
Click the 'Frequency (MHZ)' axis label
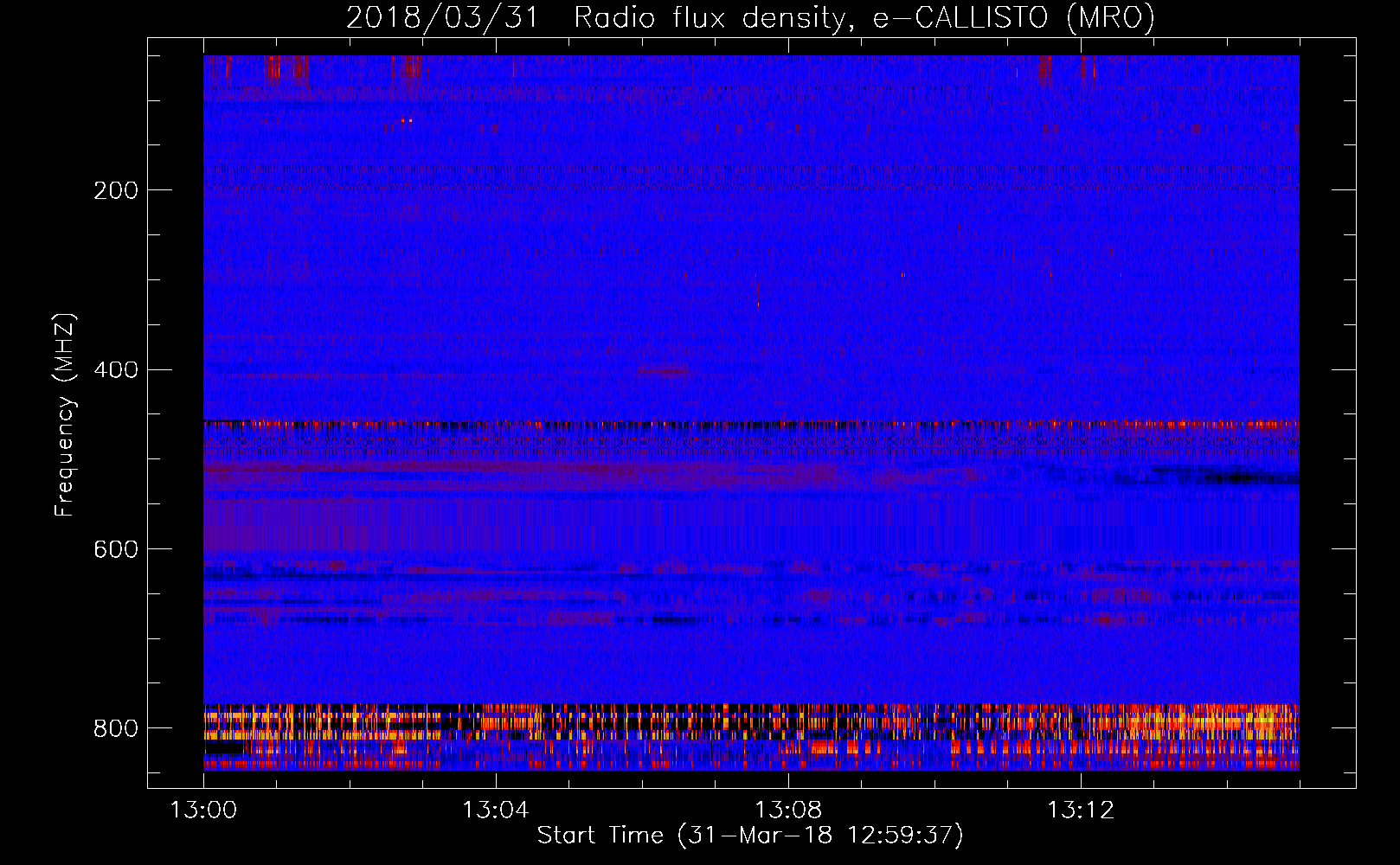tap(64, 414)
